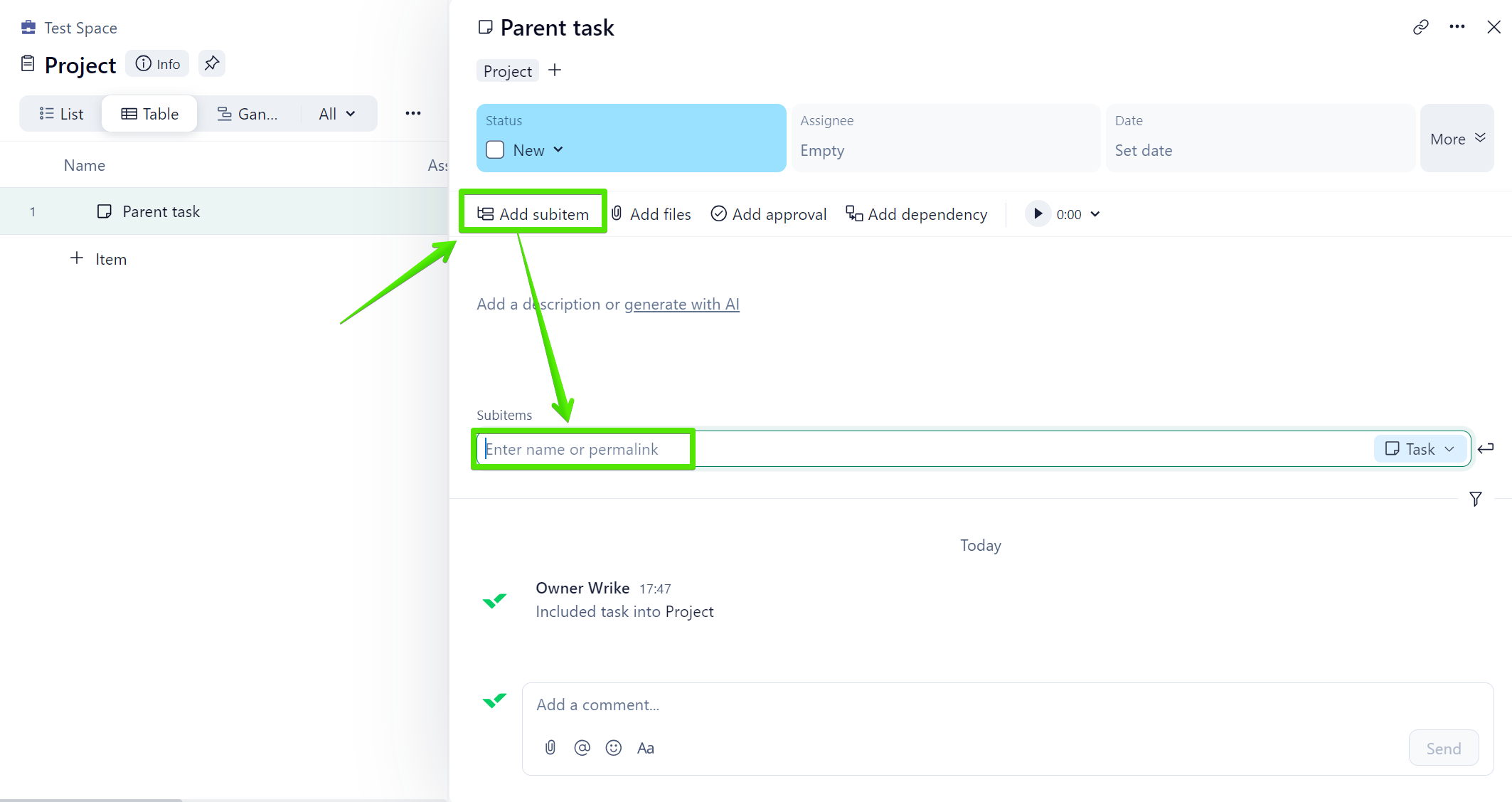This screenshot has height=802, width=1512.
Task: Expand the New status dropdown
Action: coord(558,150)
